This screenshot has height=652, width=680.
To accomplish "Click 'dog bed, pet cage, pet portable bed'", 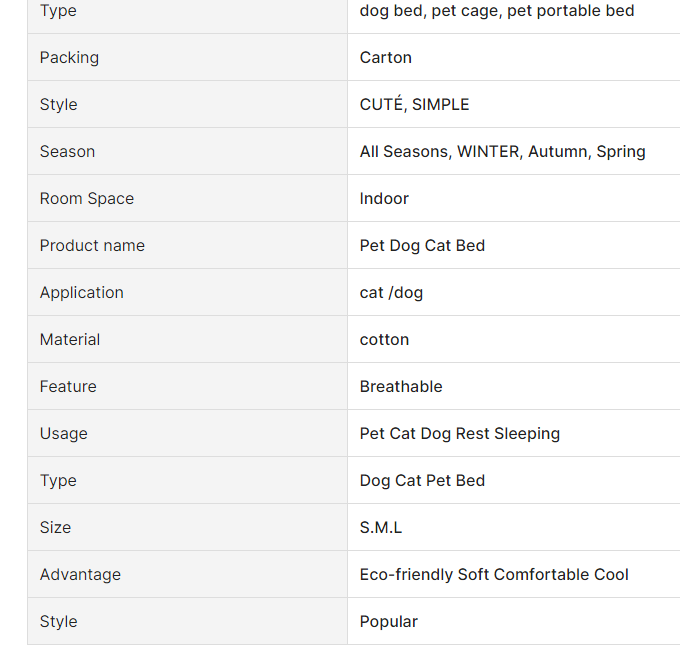I will [497, 10].
